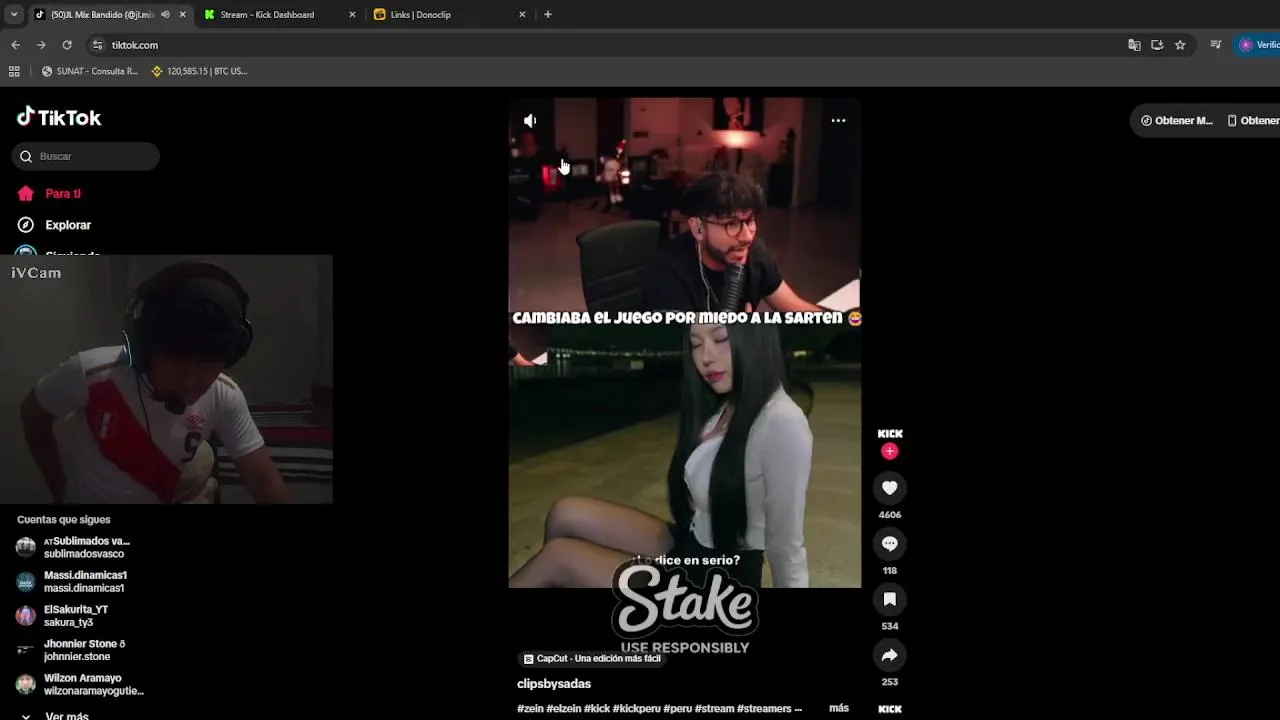Click the install app icon in address bar
The height and width of the screenshot is (720, 1280).
tap(1157, 45)
